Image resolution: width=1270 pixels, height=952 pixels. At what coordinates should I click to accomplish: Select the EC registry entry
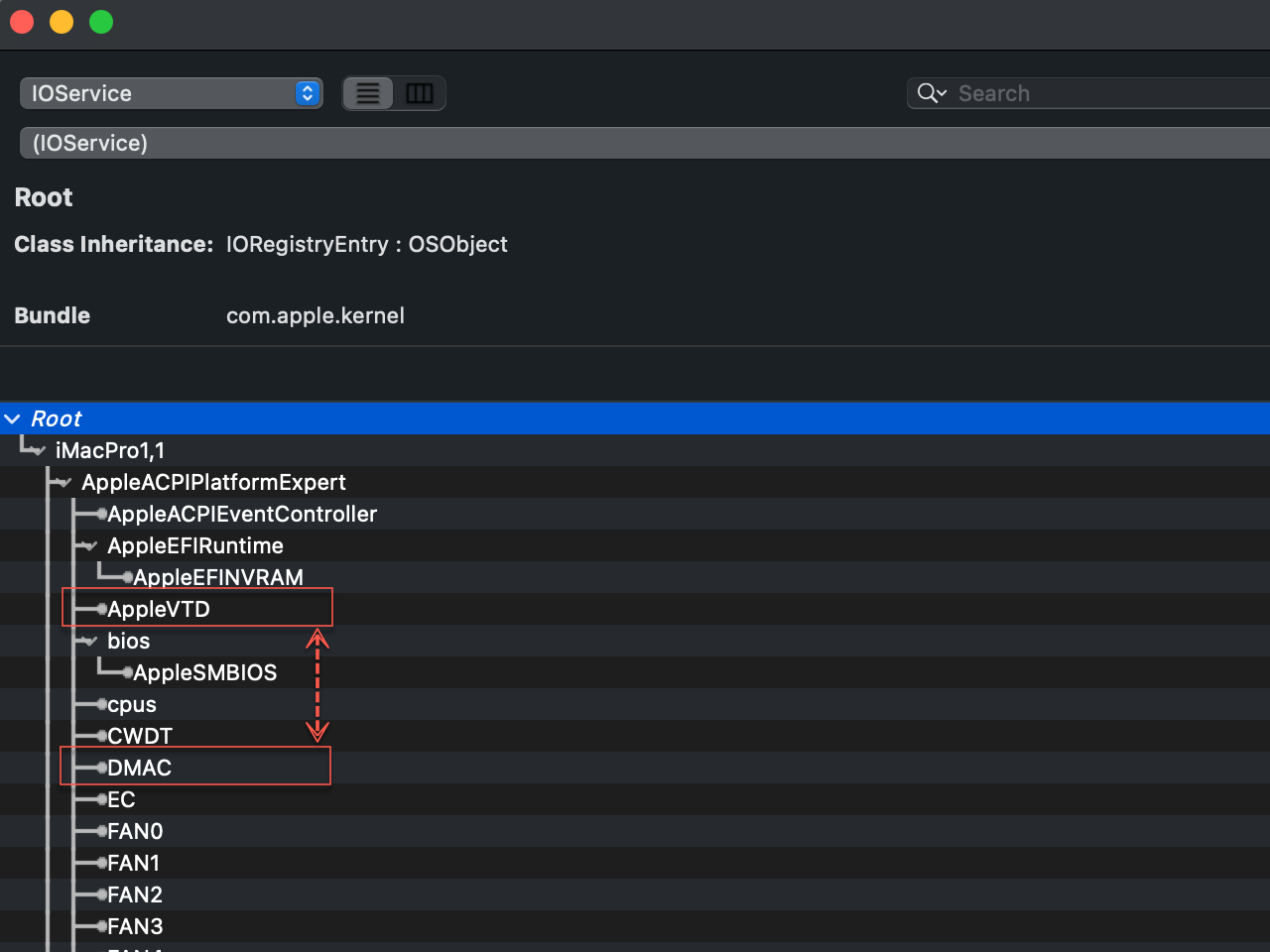[121, 799]
